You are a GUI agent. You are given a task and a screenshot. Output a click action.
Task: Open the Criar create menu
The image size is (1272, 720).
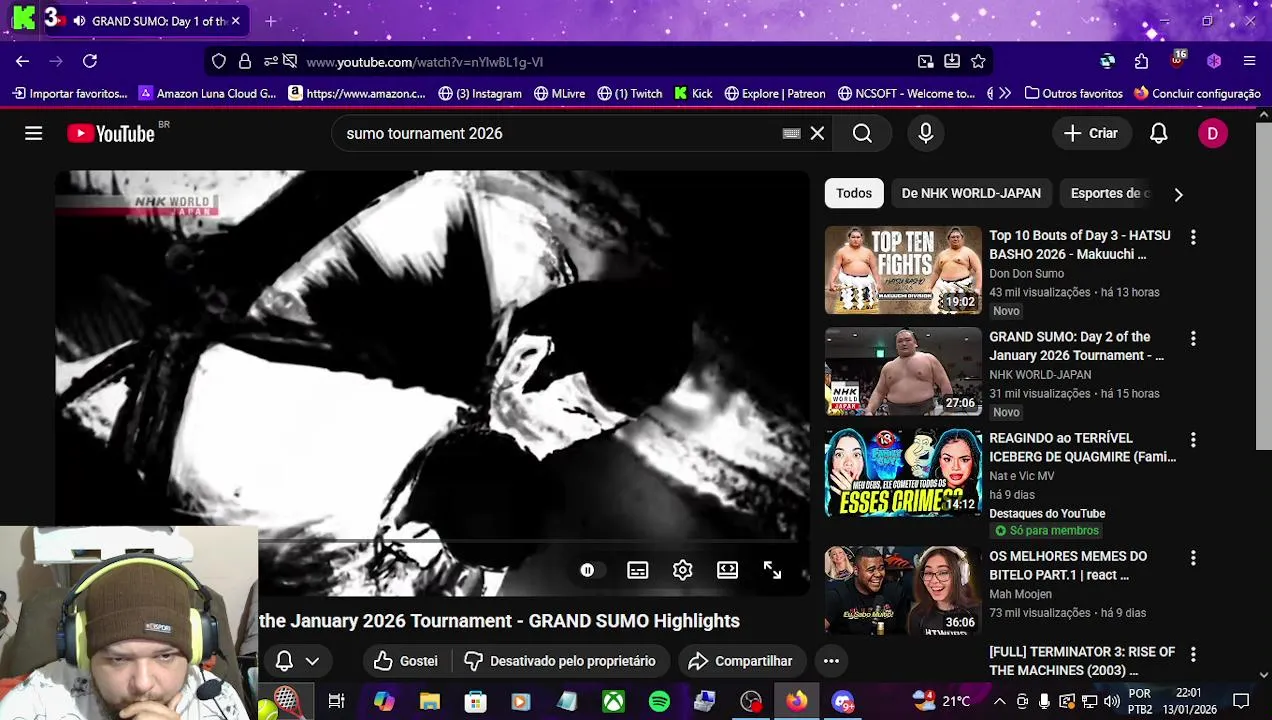[x=1091, y=133]
